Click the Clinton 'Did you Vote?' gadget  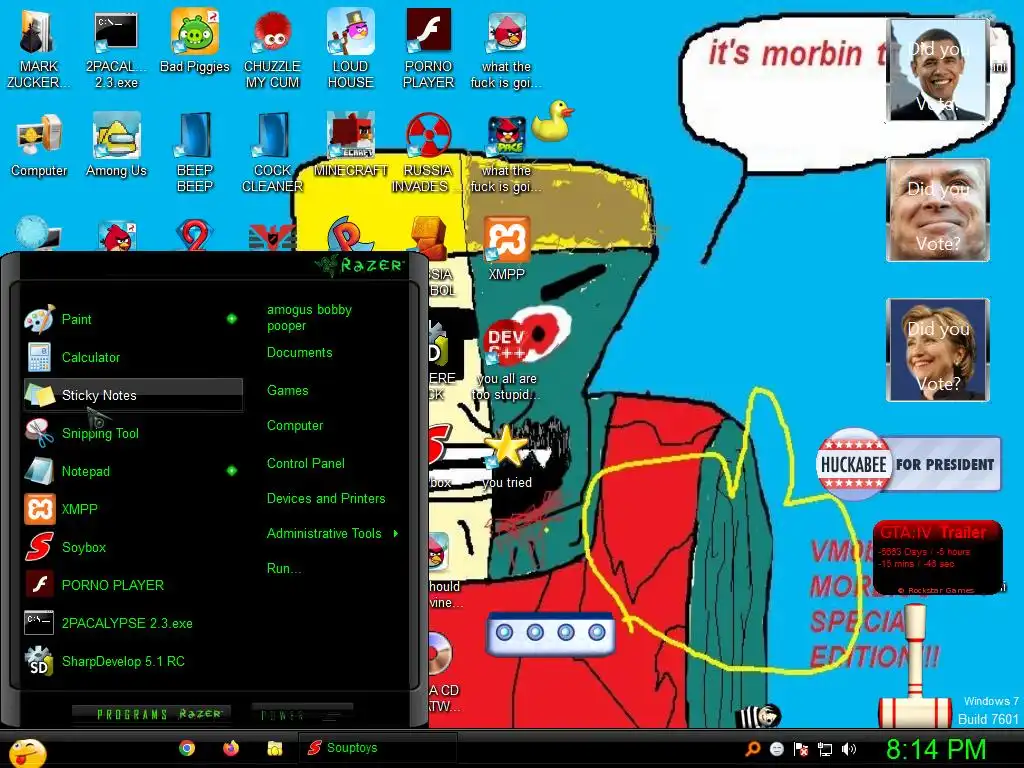click(938, 350)
